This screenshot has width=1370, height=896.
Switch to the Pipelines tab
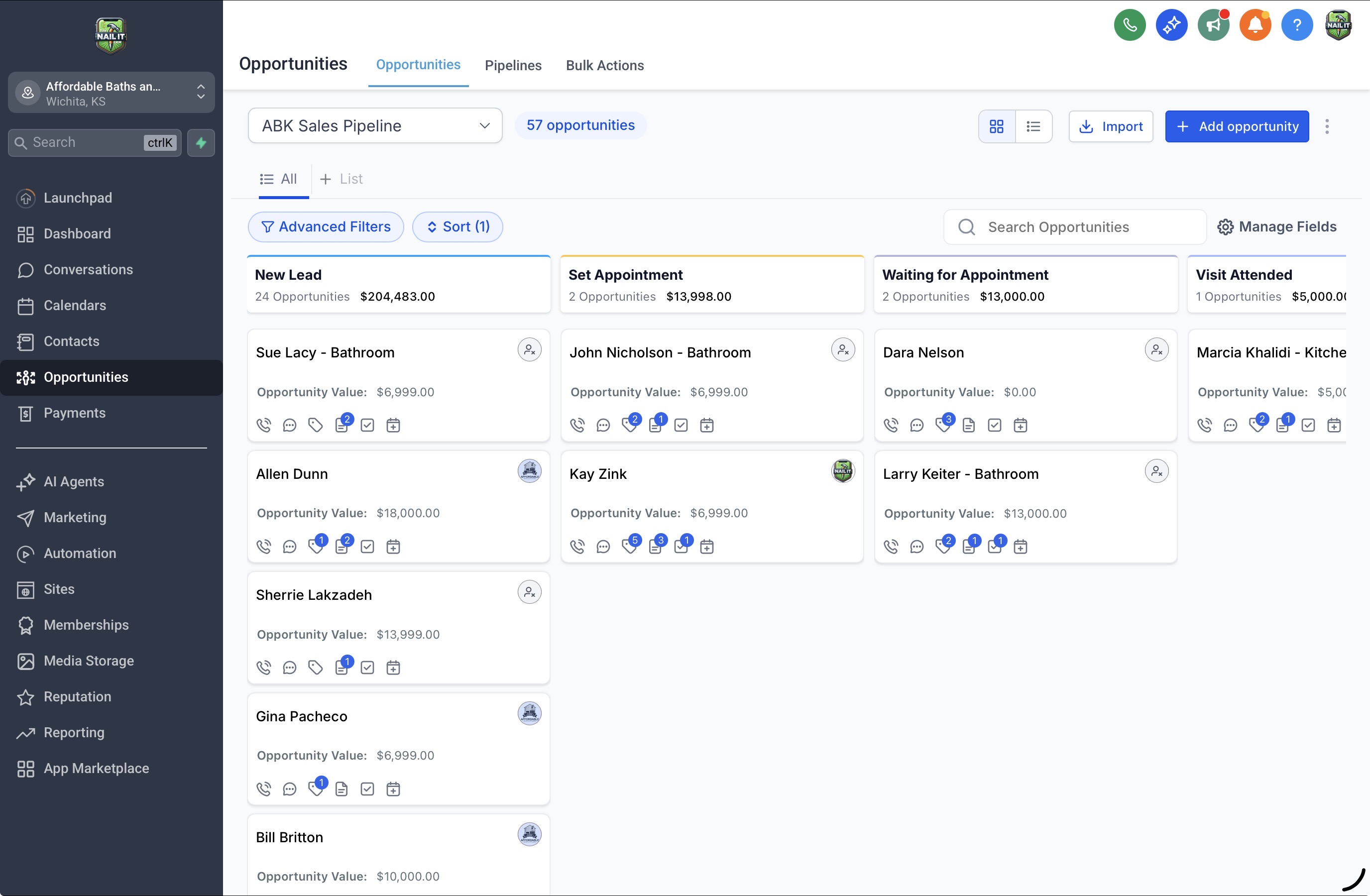[513, 66]
